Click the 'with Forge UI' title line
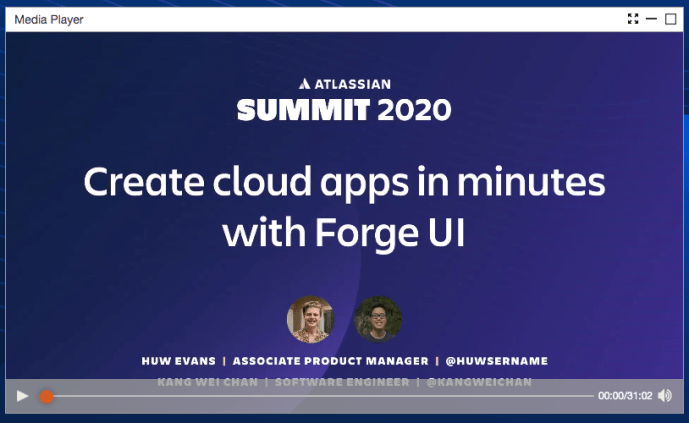The height and width of the screenshot is (423, 689). (344, 232)
